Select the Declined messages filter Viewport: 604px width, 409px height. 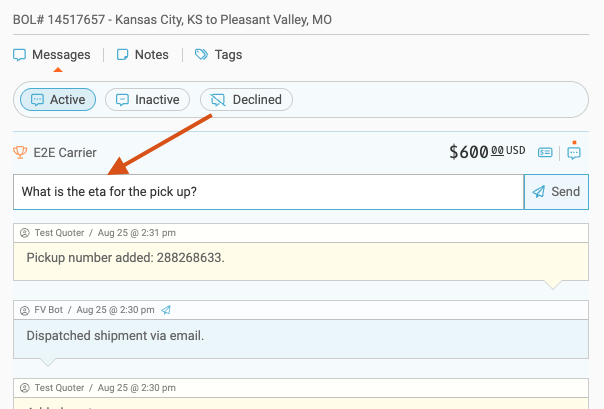tap(247, 100)
